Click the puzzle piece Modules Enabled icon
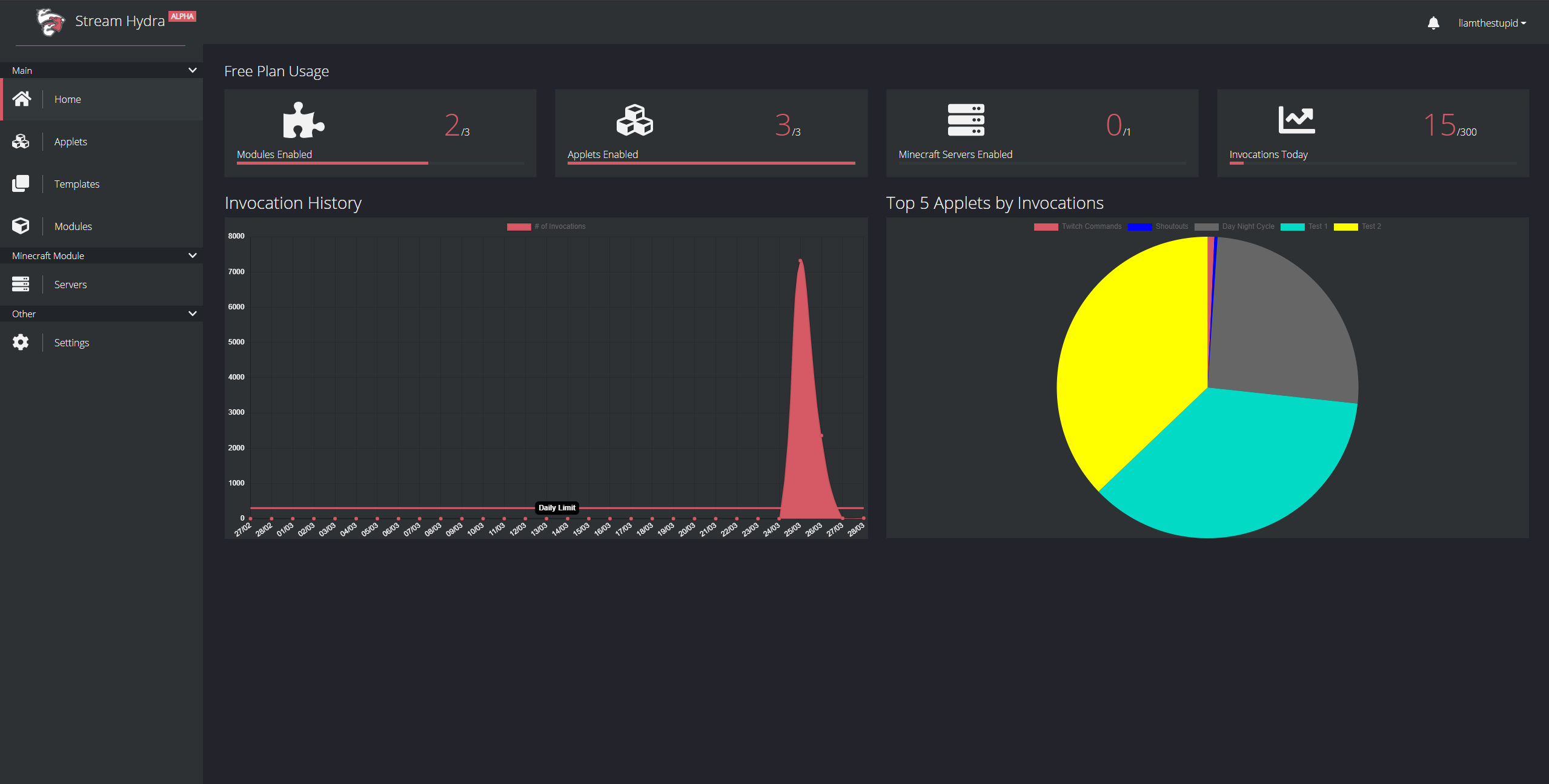Image resolution: width=1549 pixels, height=784 pixels. click(x=303, y=120)
